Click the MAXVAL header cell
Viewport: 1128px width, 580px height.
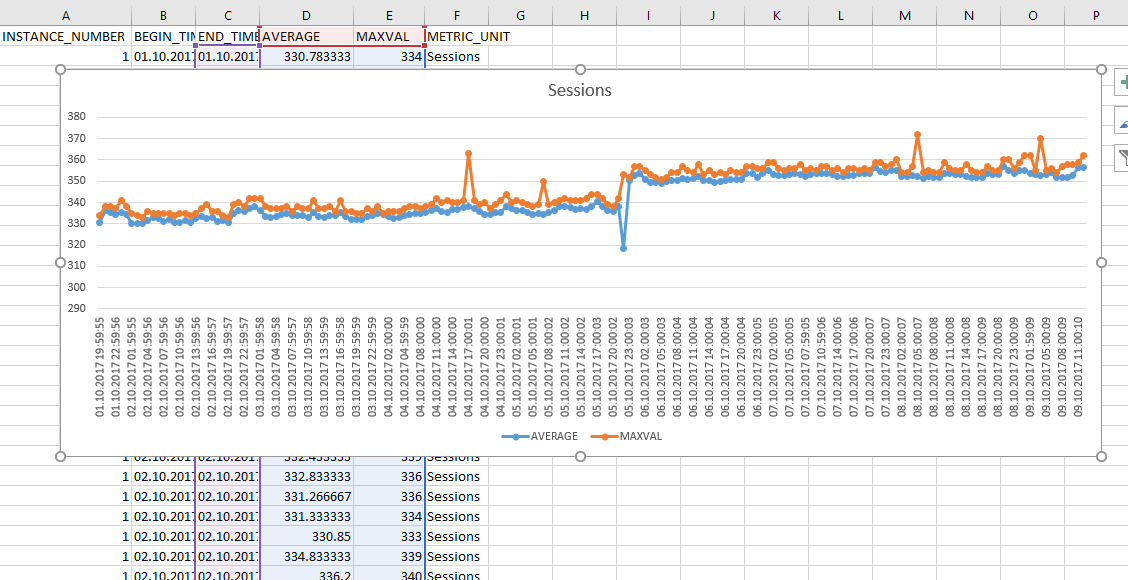click(x=385, y=36)
